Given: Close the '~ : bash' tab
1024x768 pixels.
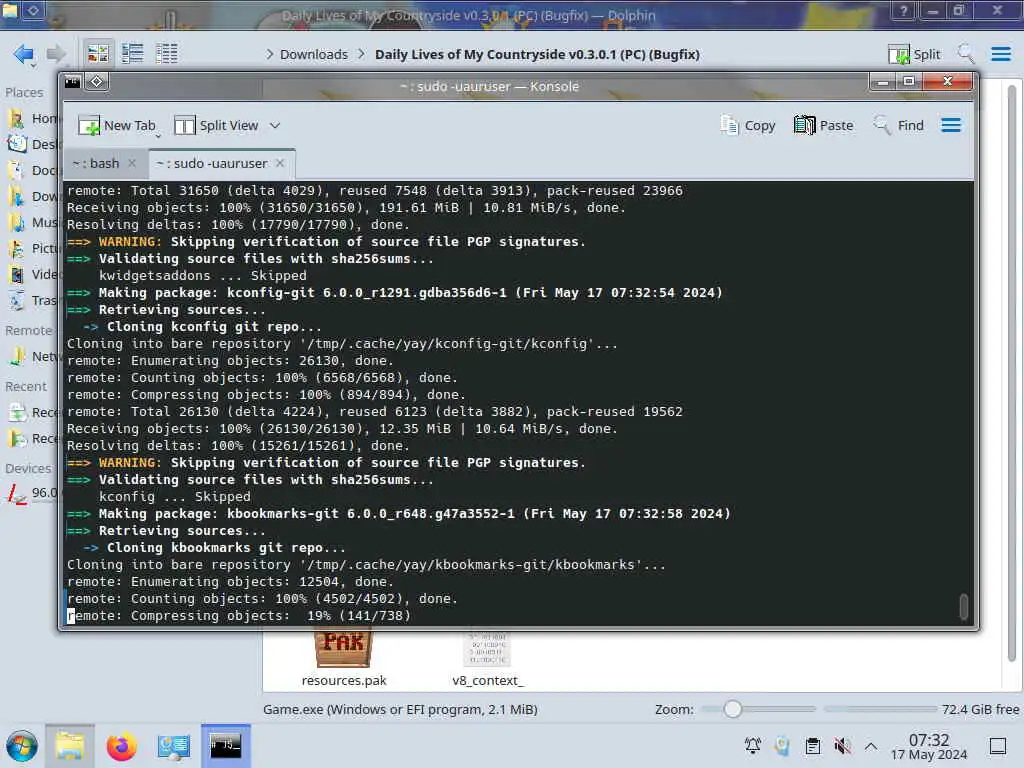Looking at the screenshot, I should [x=132, y=163].
